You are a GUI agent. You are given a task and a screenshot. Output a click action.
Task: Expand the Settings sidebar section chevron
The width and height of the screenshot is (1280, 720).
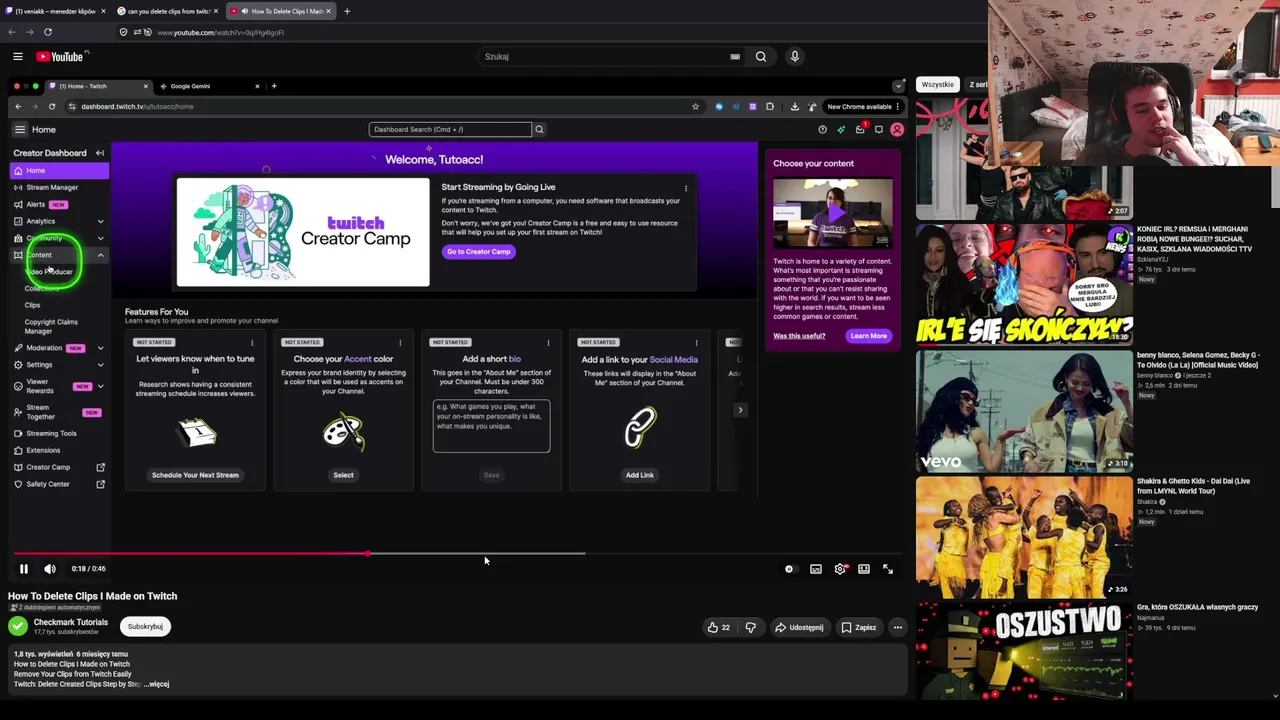click(100, 365)
